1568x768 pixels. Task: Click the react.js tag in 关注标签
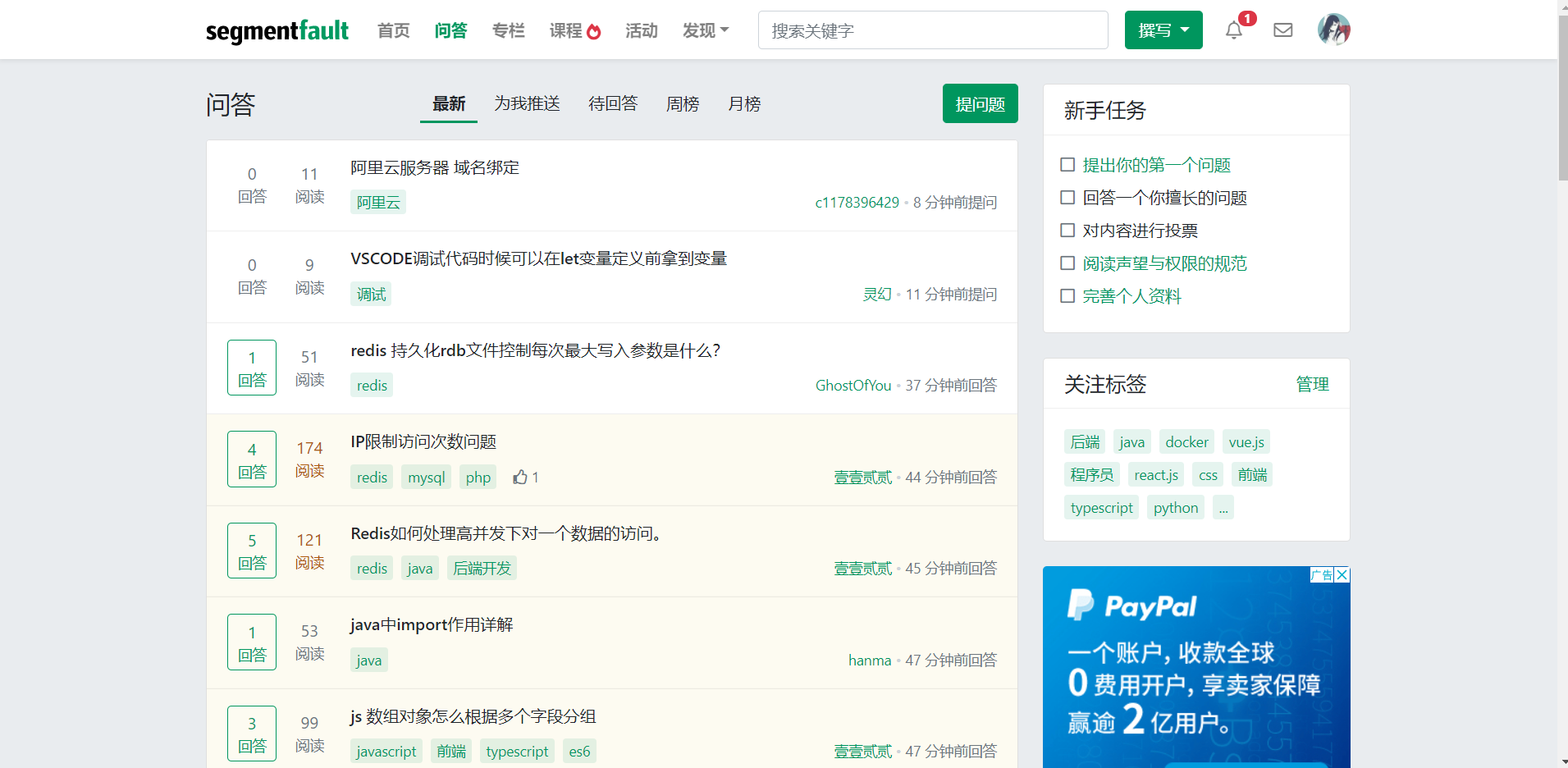pyautogui.click(x=1156, y=475)
